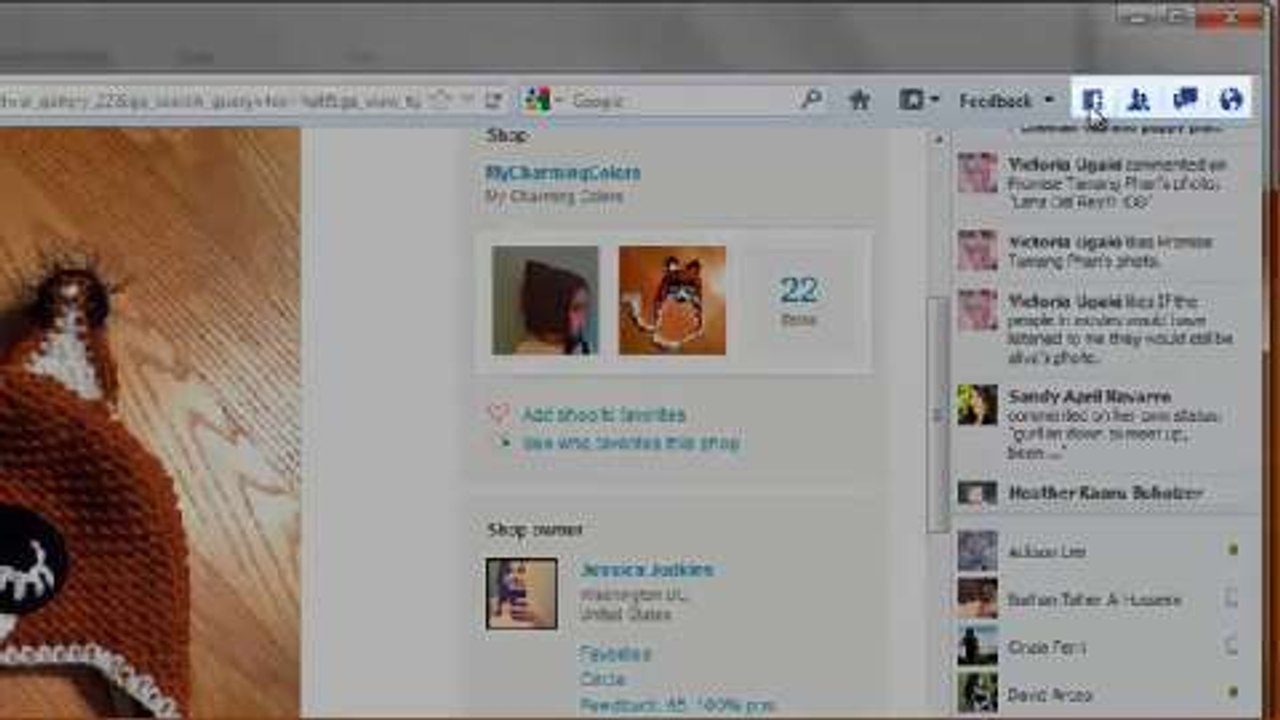Open the friend requests icon in toolbar
The width and height of the screenshot is (1280, 720).
point(1138,99)
